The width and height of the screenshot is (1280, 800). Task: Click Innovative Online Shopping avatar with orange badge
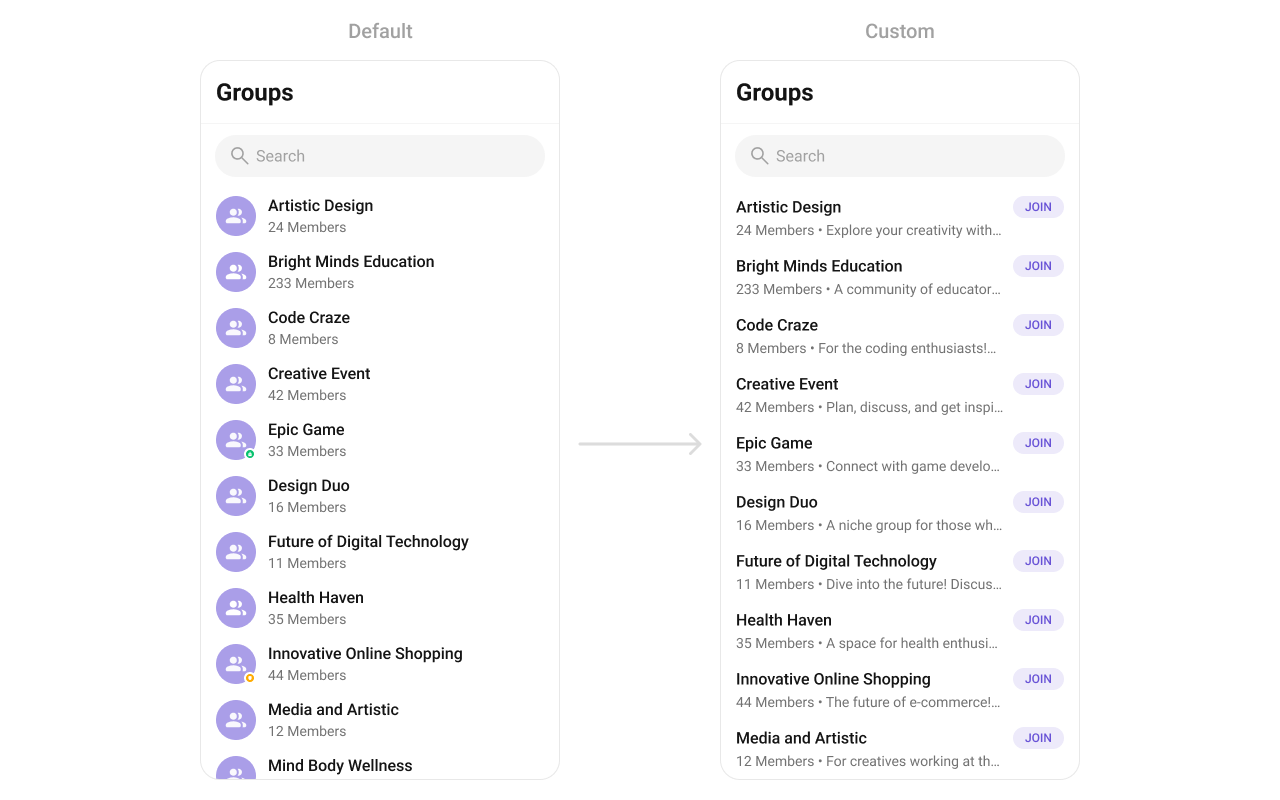click(x=236, y=664)
